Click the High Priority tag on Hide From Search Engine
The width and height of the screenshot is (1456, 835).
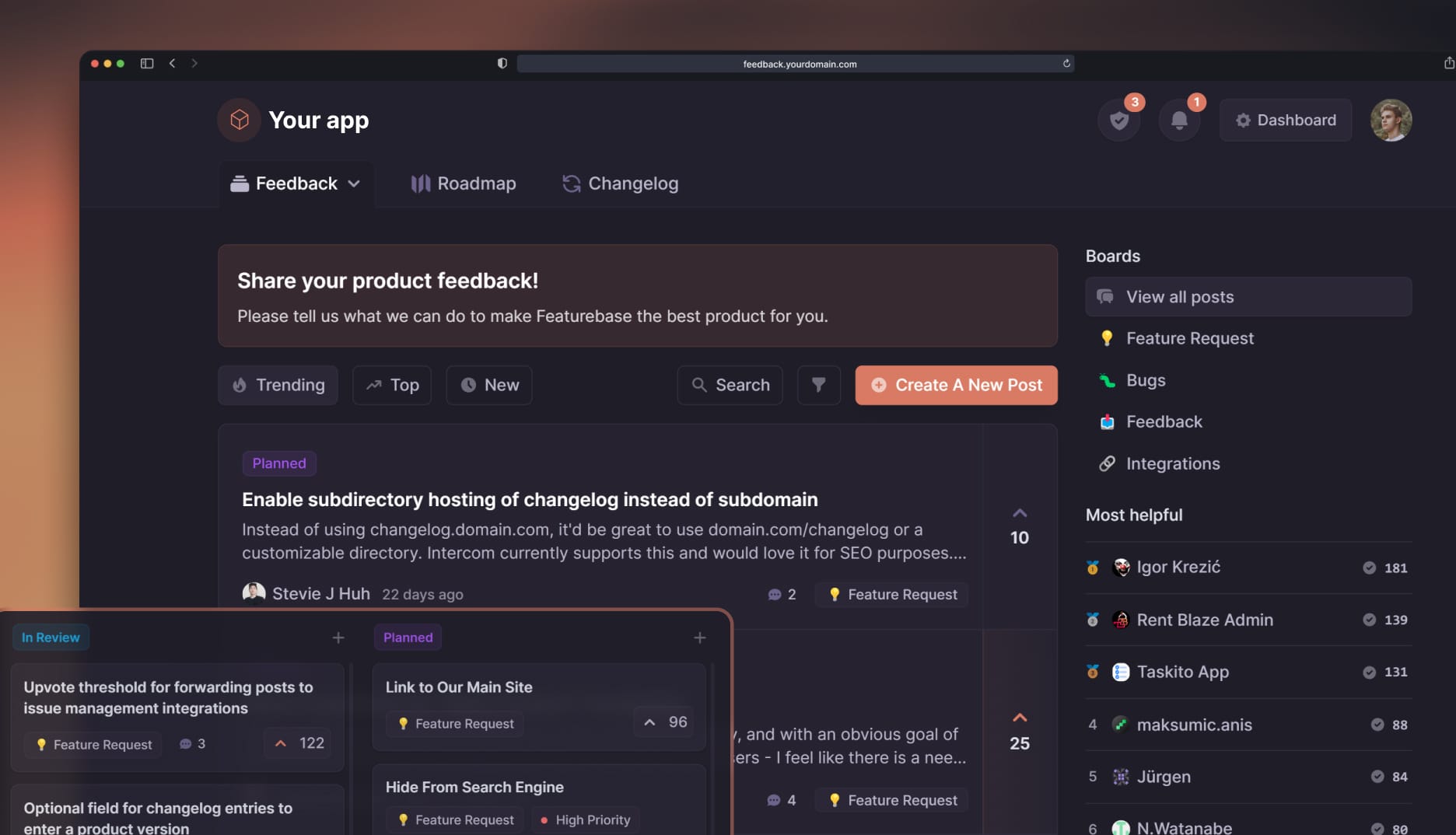click(585, 819)
